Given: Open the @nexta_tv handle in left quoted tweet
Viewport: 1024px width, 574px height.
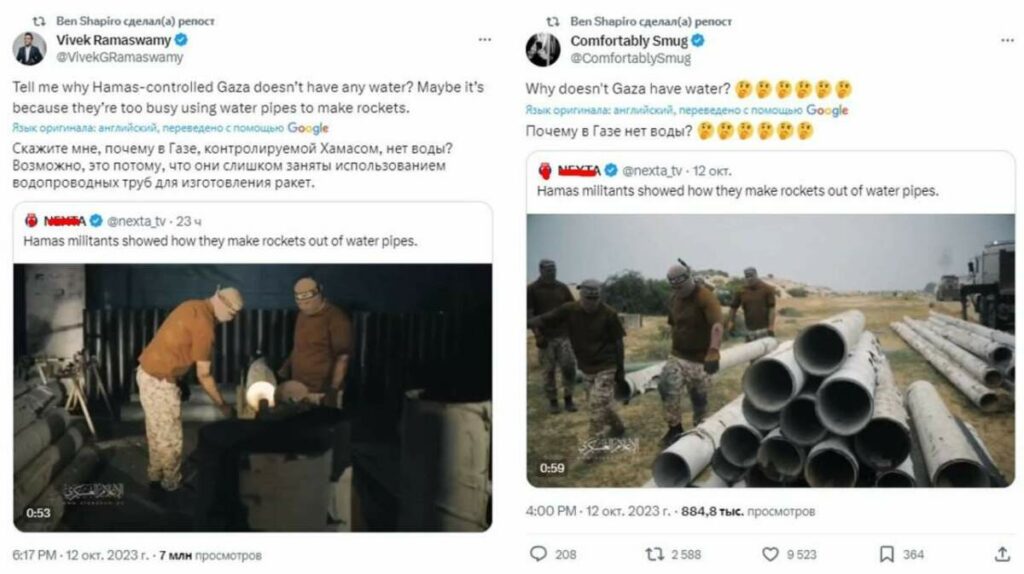Looking at the screenshot, I should [x=134, y=220].
